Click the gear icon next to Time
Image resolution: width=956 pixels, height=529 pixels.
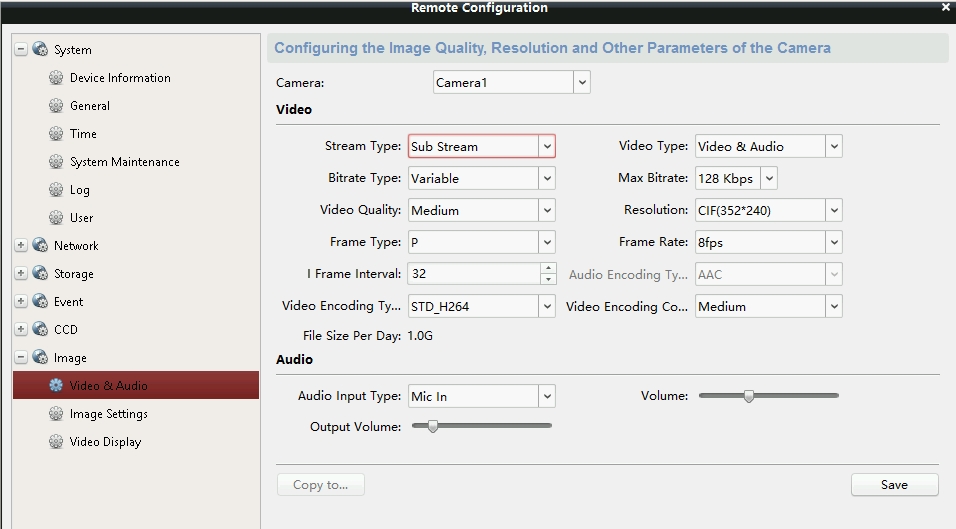point(56,134)
